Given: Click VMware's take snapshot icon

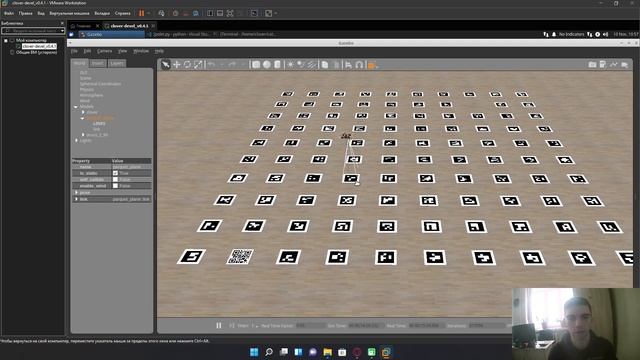Looking at the screenshot, I should pyautogui.click(x=176, y=13).
